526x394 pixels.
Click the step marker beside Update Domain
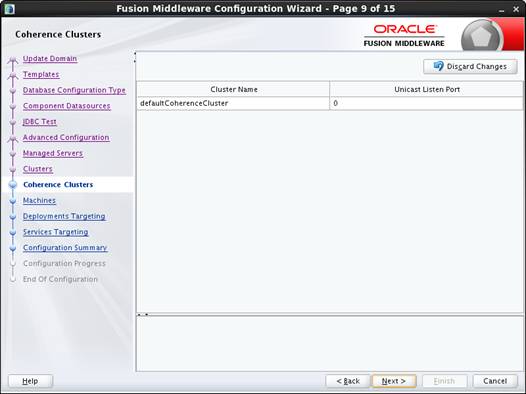click(13, 60)
